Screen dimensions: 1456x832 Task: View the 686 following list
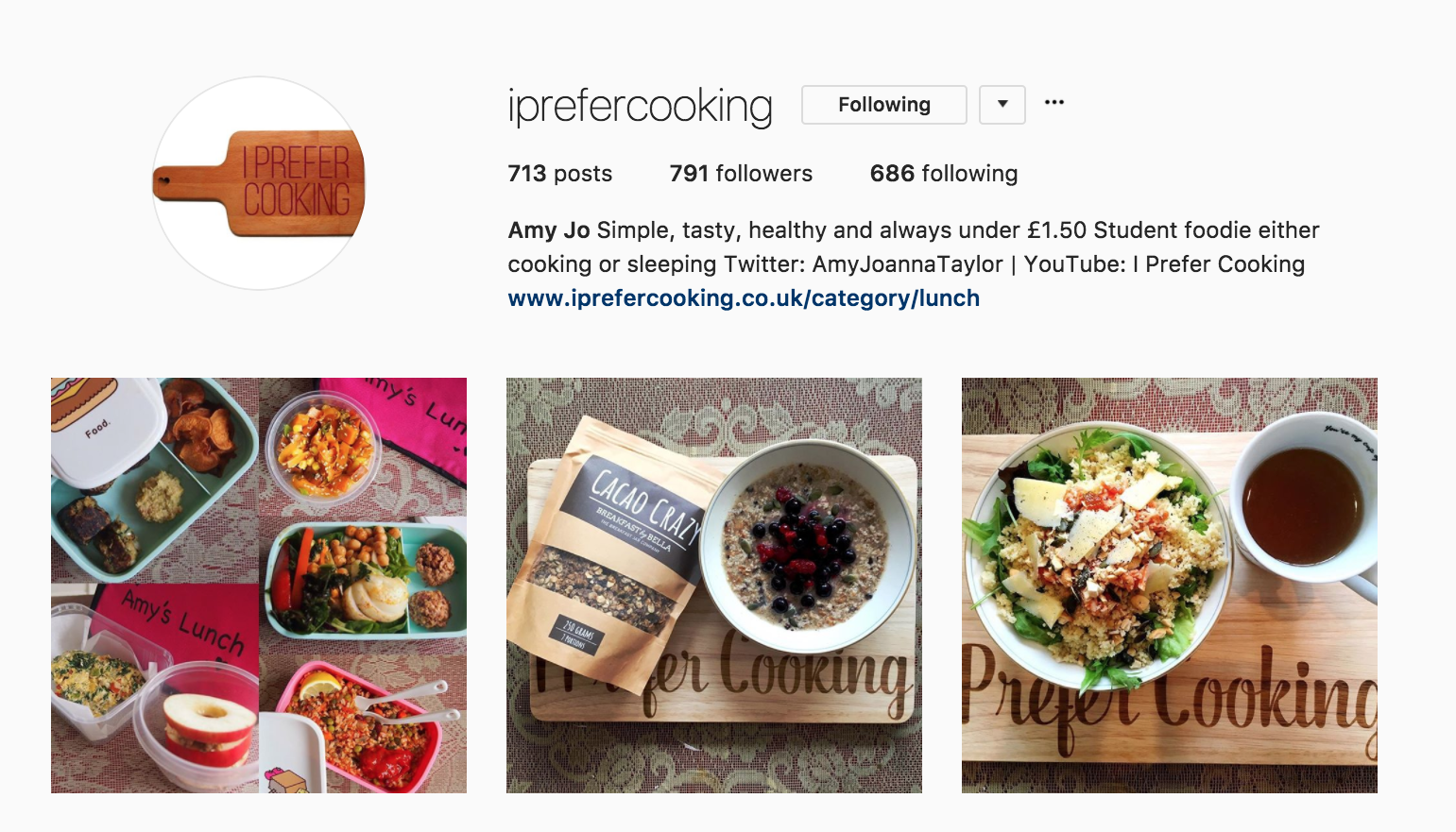click(x=943, y=174)
